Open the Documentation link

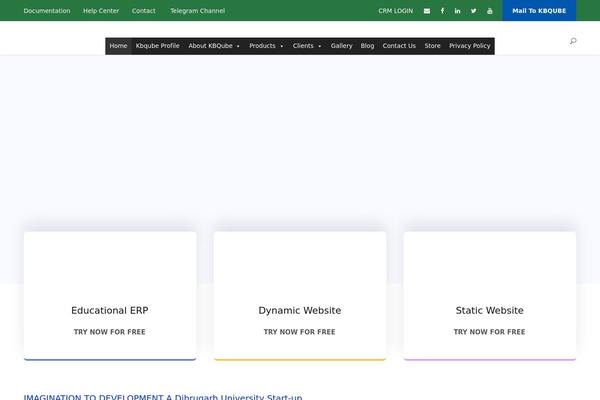(47, 11)
